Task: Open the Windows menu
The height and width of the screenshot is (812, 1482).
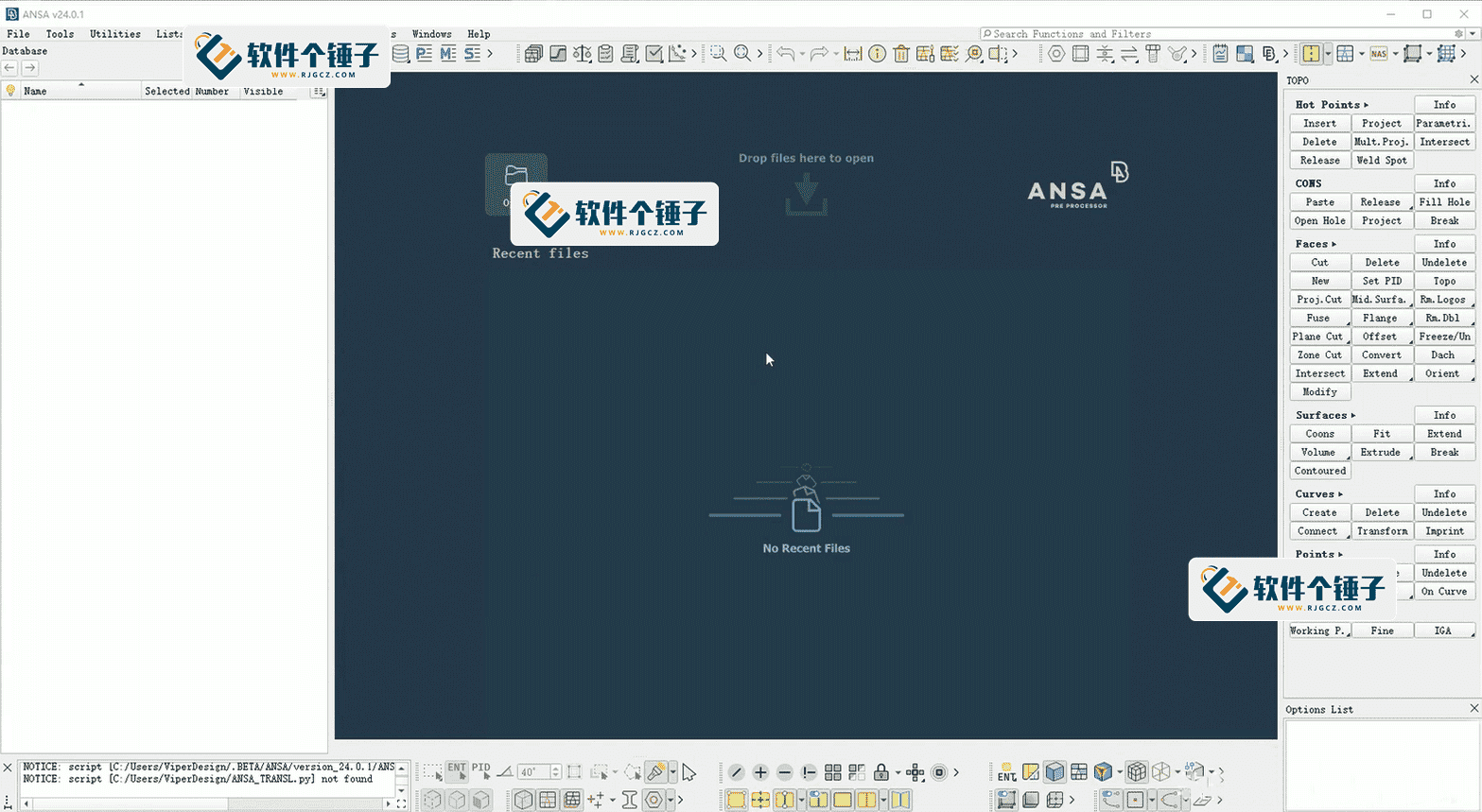Action: (431, 34)
